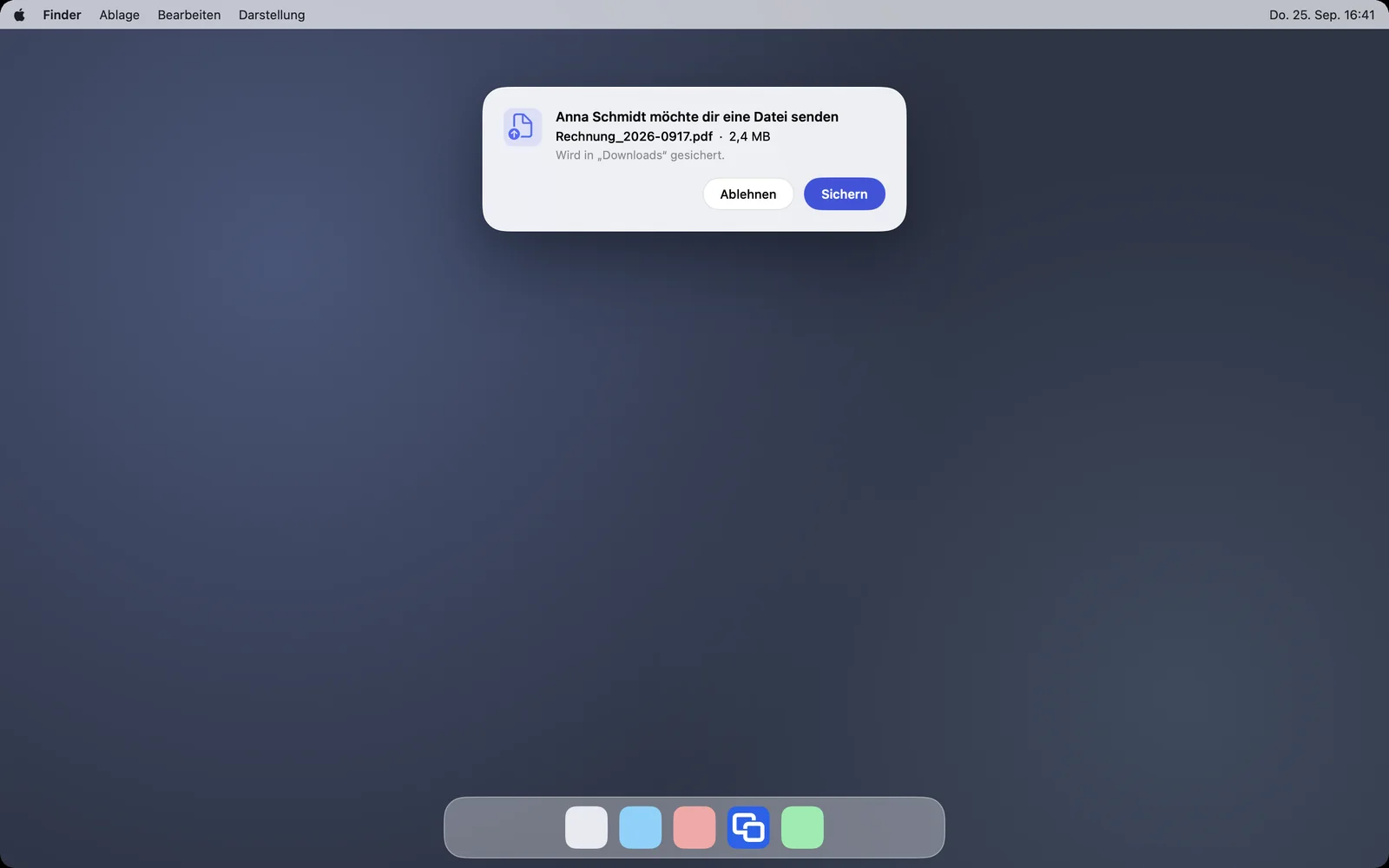Open the green Dock app icon
The width and height of the screenshot is (1389, 868).
pyautogui.click(x=802, y=827)
